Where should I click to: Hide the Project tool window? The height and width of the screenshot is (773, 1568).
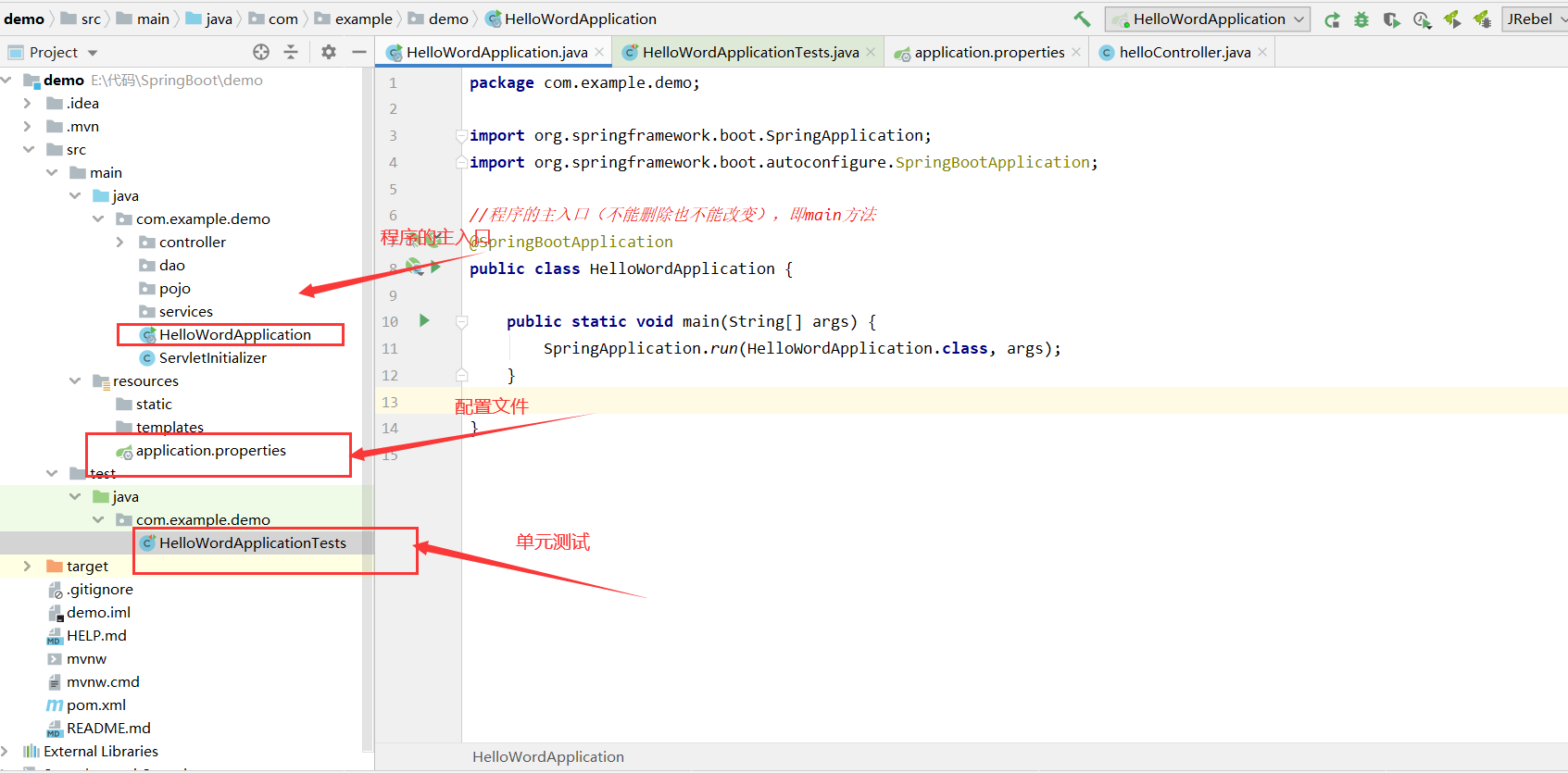click(359, 52)
